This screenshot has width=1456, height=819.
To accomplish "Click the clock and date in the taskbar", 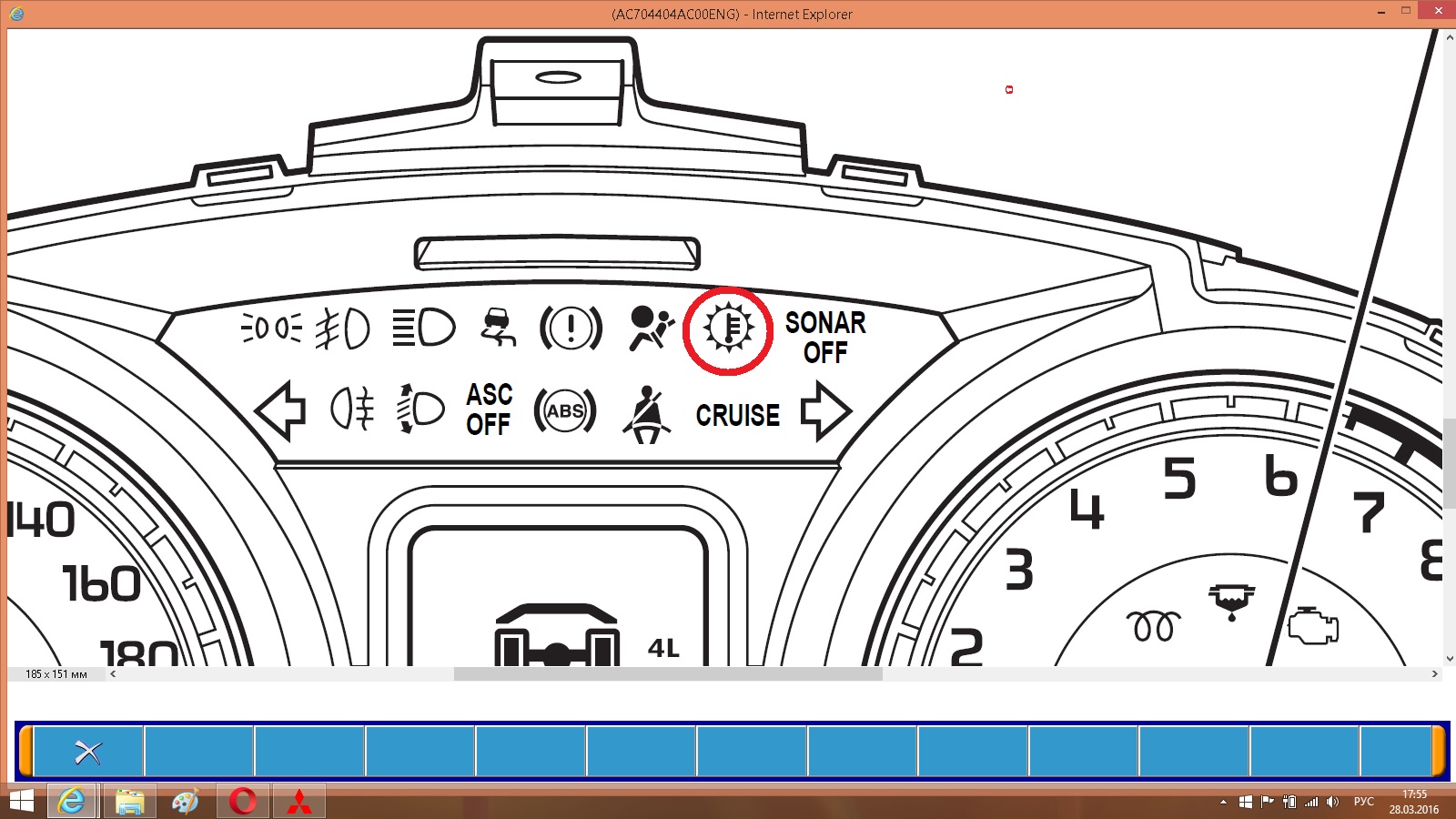I will pyautogui.click(x=1413, y=802).
